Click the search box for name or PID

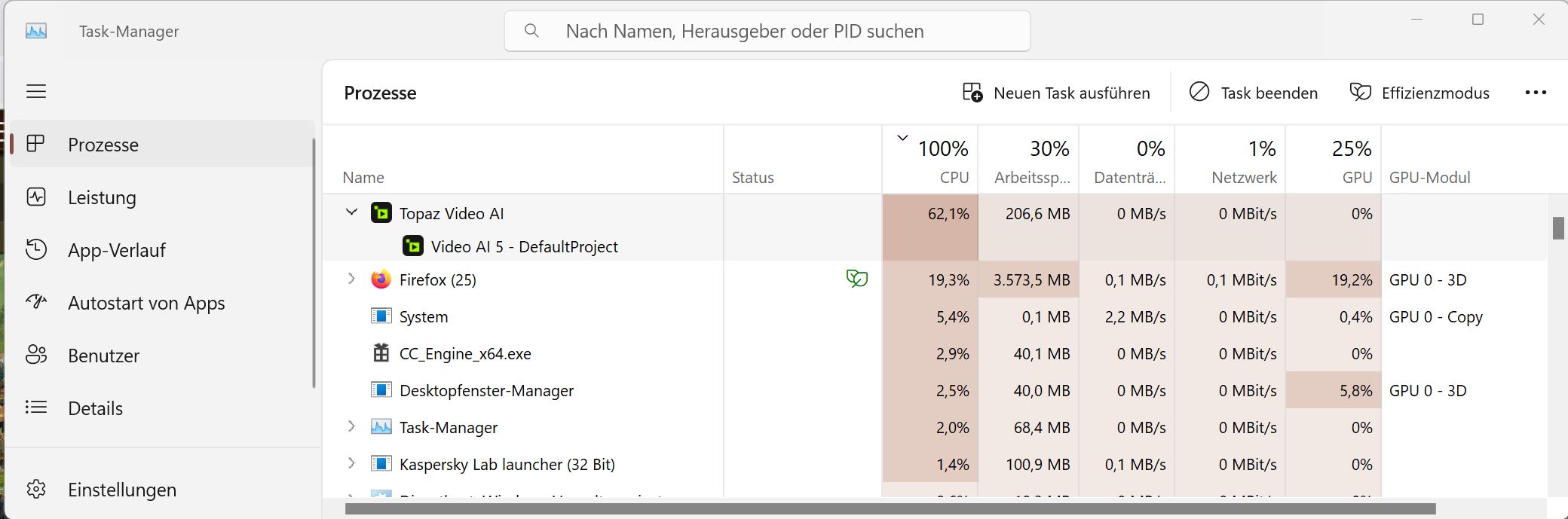pyautogui.click(x=767, y=31)
